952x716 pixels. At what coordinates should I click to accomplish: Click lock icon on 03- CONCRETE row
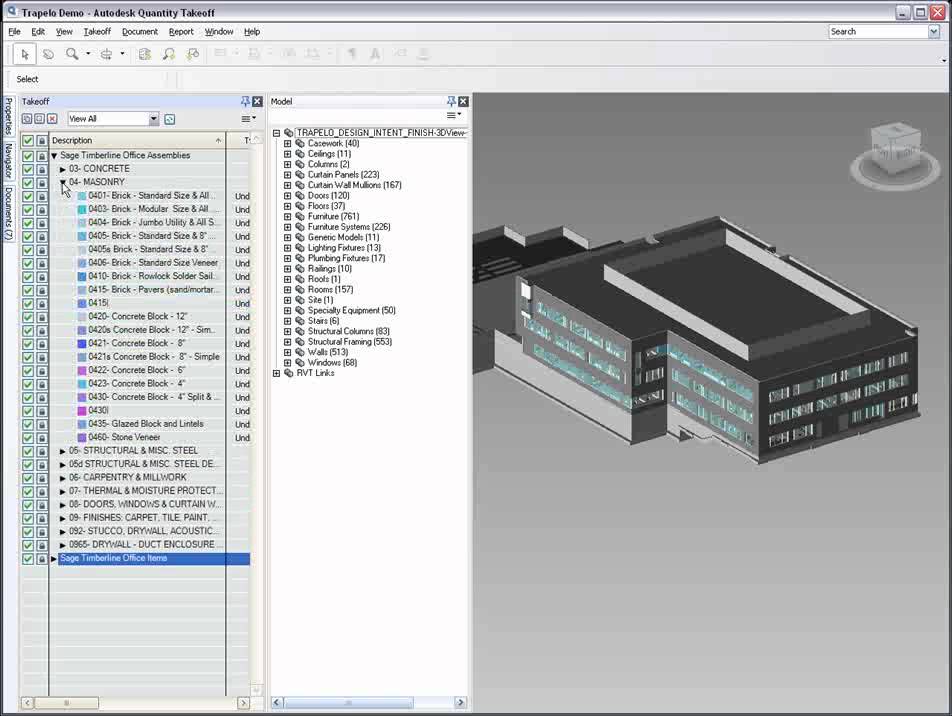tap(41, 169)
